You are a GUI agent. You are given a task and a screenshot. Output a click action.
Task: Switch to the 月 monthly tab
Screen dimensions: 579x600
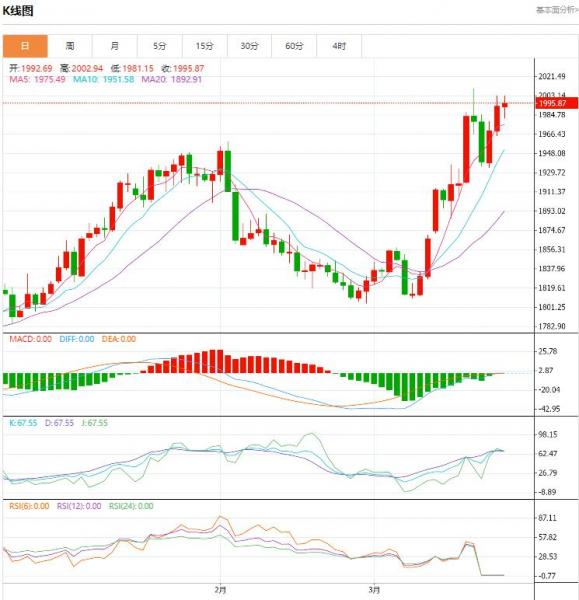click(114, 46)
